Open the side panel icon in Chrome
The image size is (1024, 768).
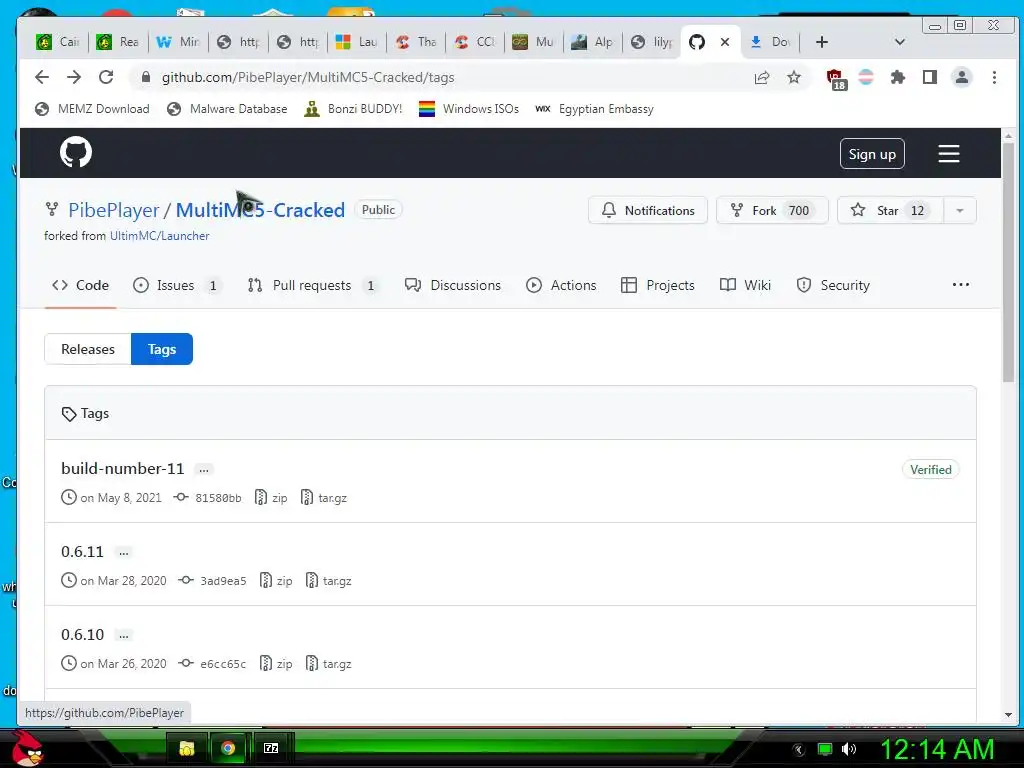tap(929, 78)
